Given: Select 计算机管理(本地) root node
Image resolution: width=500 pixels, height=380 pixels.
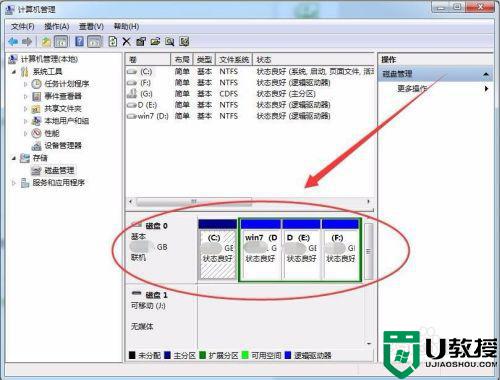Looking at the screenshot, I should click(x=49, y=59).
